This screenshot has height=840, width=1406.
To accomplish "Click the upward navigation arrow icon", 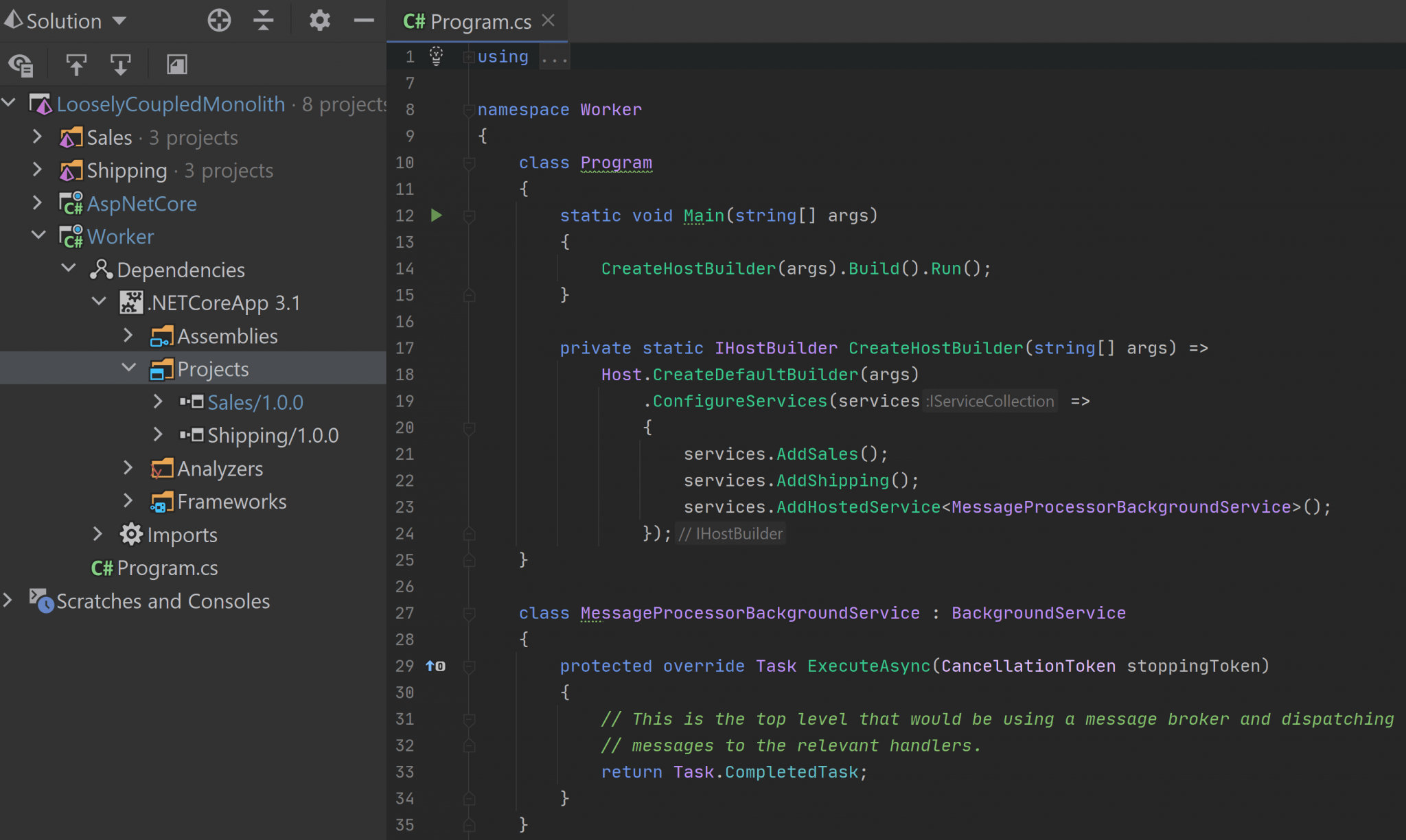I will coord(76,64).
